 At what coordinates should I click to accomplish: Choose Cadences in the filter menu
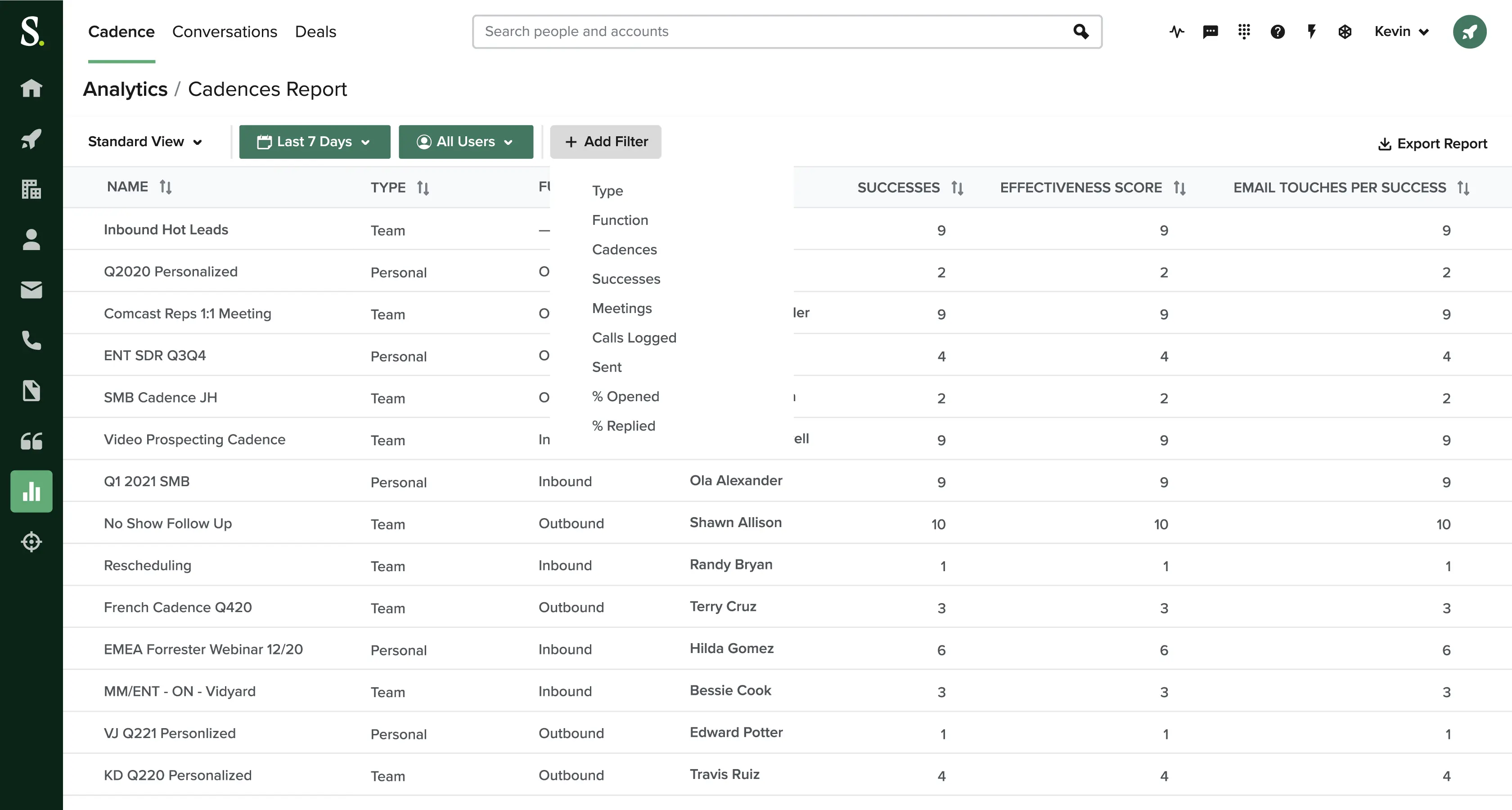pos(624,249)
